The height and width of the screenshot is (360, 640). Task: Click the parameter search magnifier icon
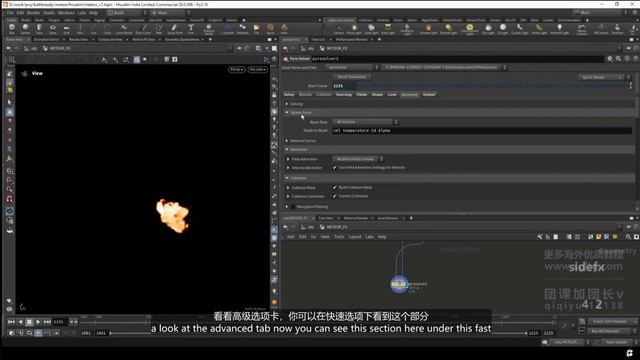coord(618,59)
